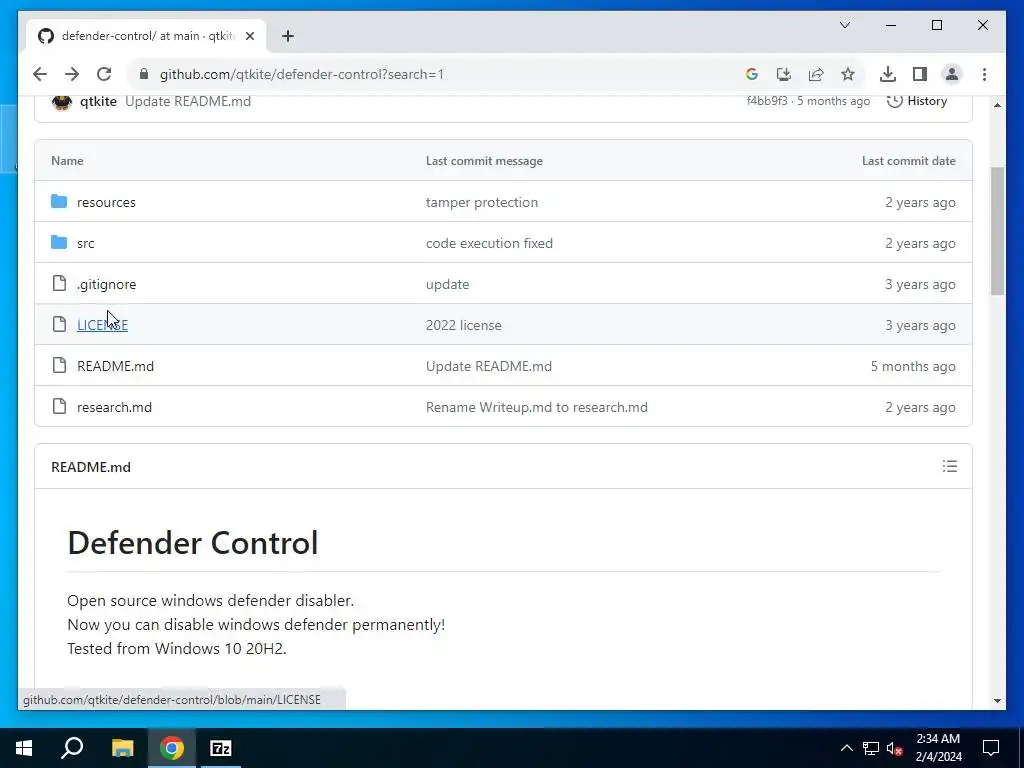
Task: Click the Defender Control heading
Action: point(193,543)
